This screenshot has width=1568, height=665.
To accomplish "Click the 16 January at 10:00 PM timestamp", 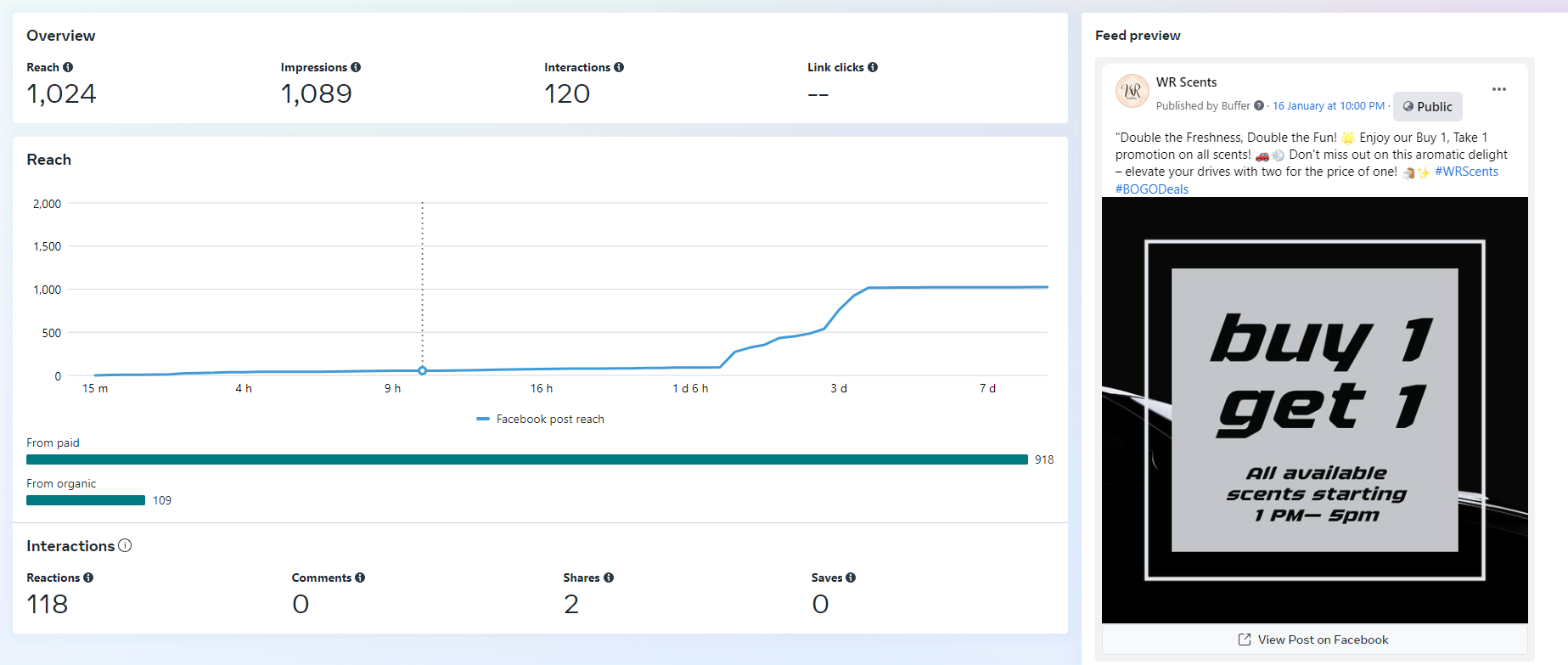I will (1328, 106).
